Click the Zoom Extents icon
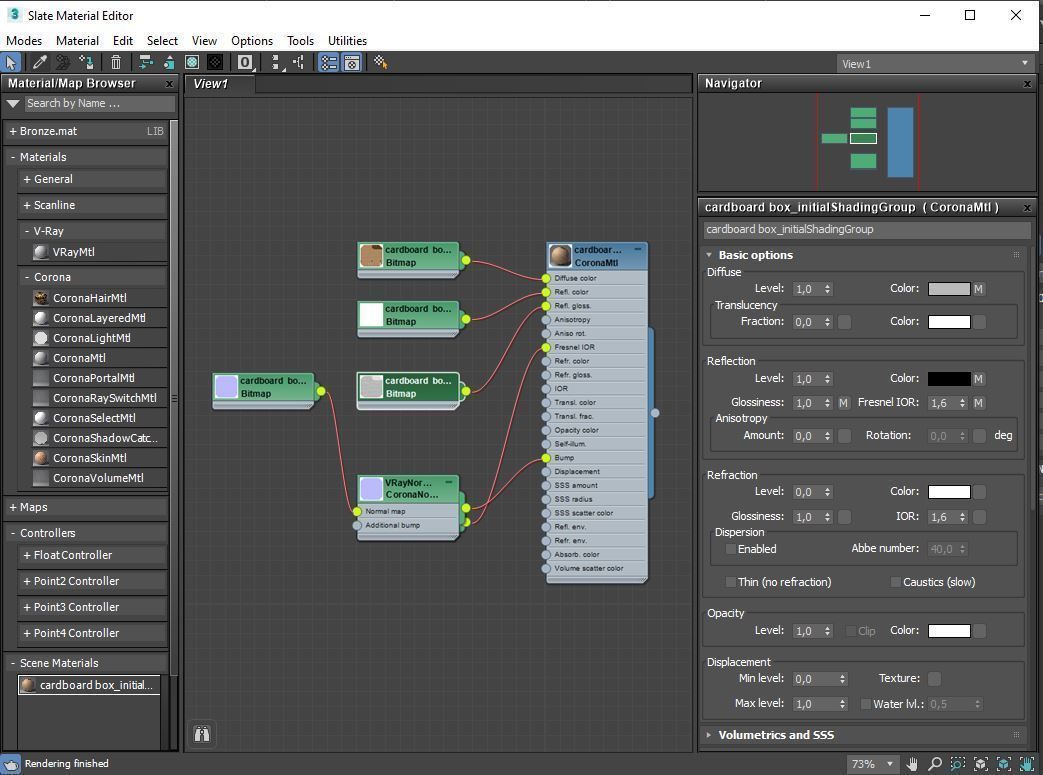 [x=980, y=764]
